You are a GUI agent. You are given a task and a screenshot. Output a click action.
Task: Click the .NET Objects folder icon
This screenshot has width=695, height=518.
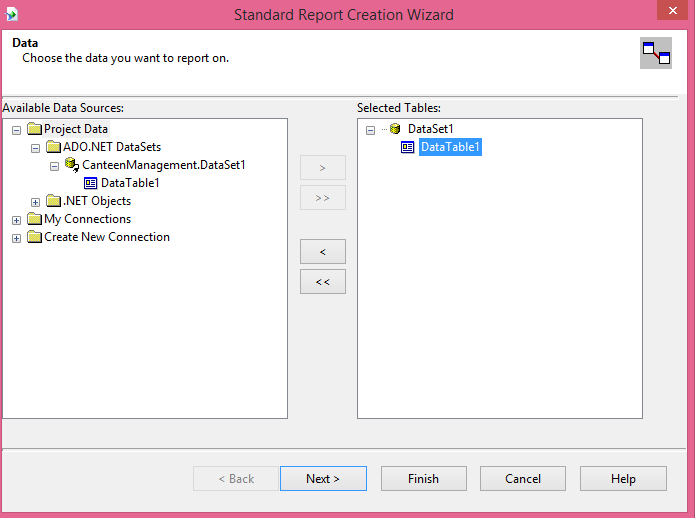pyautogui.click(x=53, y=201)
